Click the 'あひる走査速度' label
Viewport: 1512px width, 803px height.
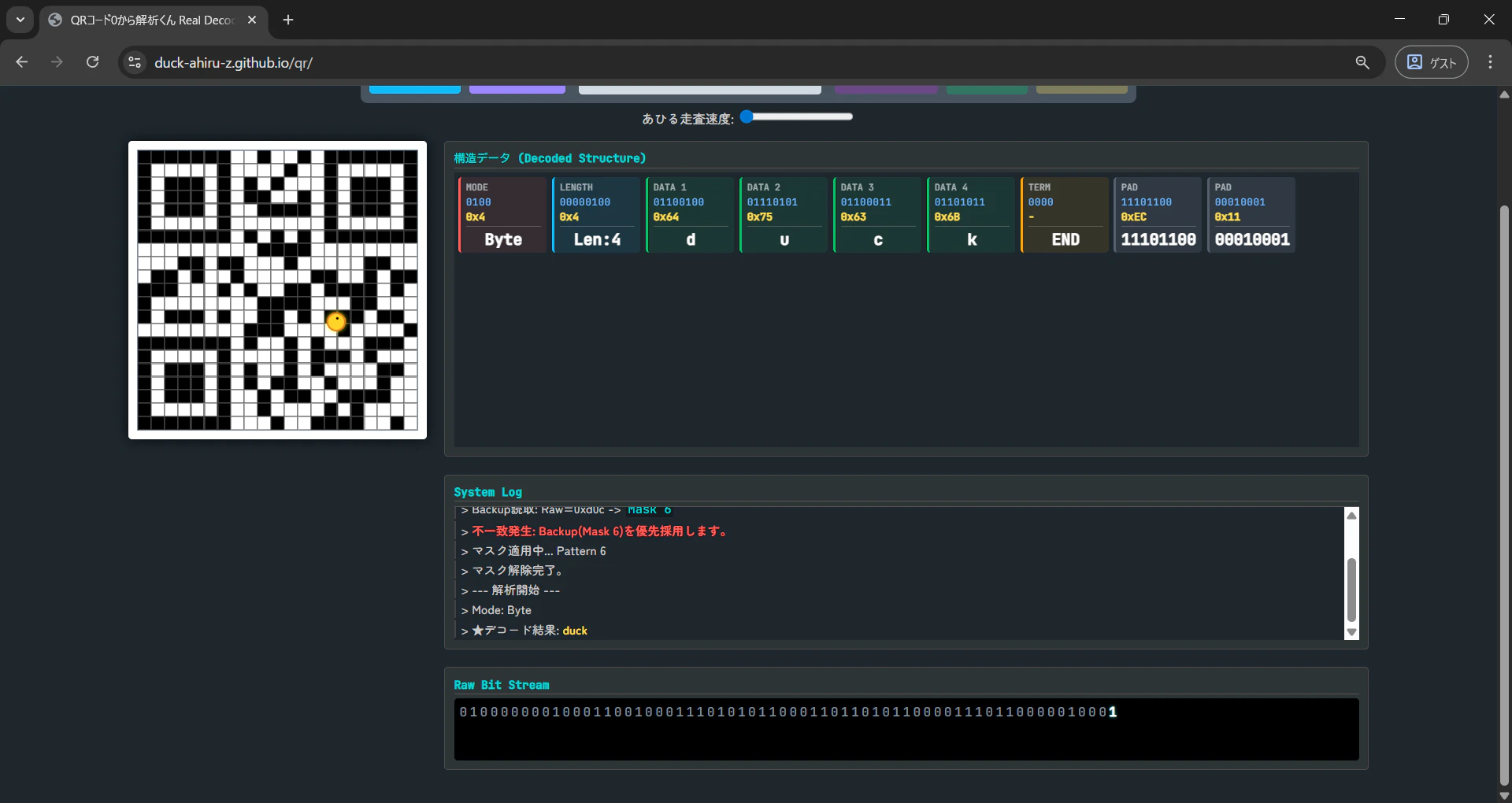coord(687,119)
